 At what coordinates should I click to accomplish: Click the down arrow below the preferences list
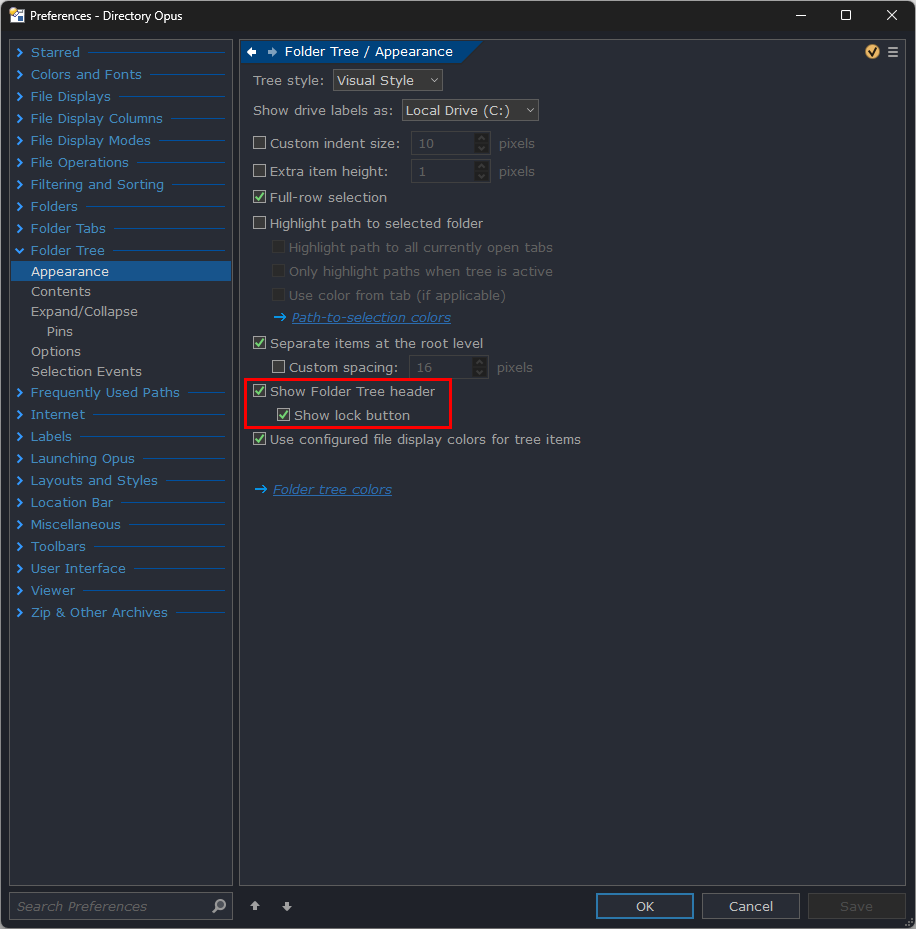pyautogui.click(x=287, y=906)
